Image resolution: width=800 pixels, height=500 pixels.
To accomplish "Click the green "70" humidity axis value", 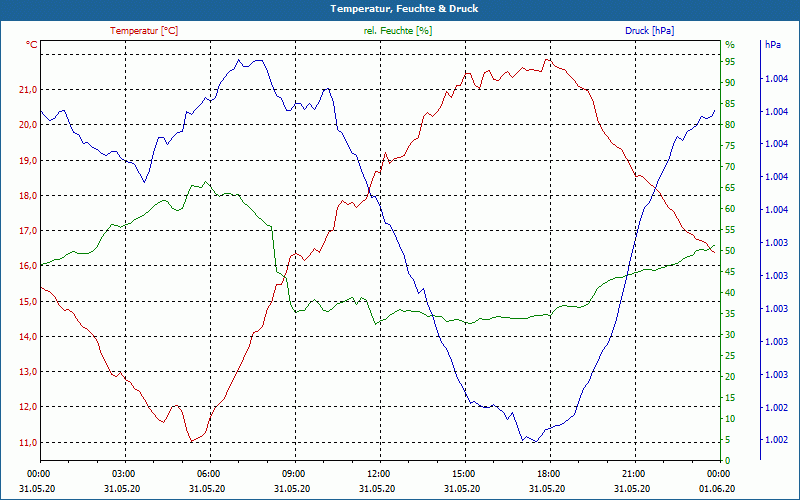I will pos(730,167).
